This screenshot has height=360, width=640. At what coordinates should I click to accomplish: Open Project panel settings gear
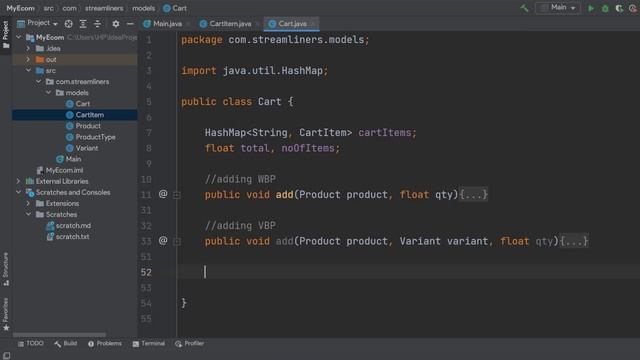(x=116, y=24)
